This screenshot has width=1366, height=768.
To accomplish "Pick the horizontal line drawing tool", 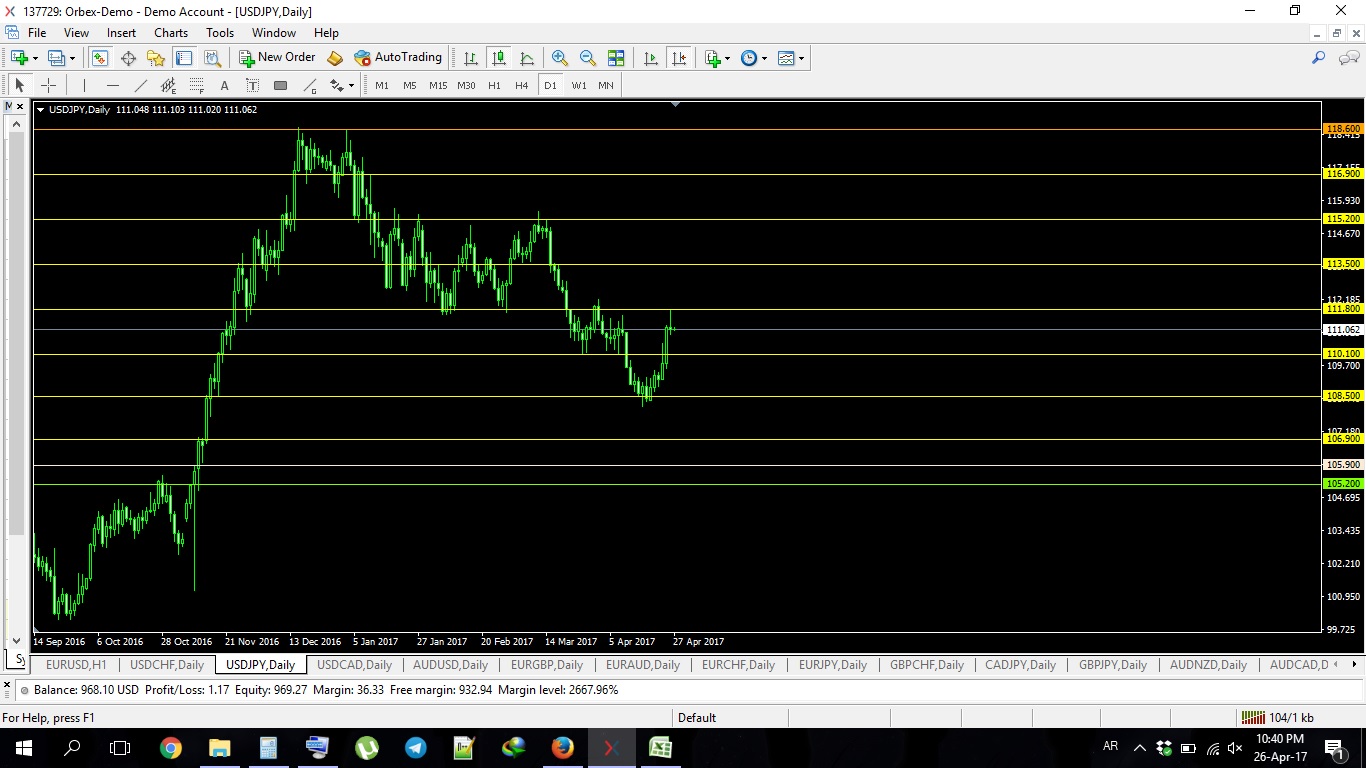I will (x=113, y=86).
